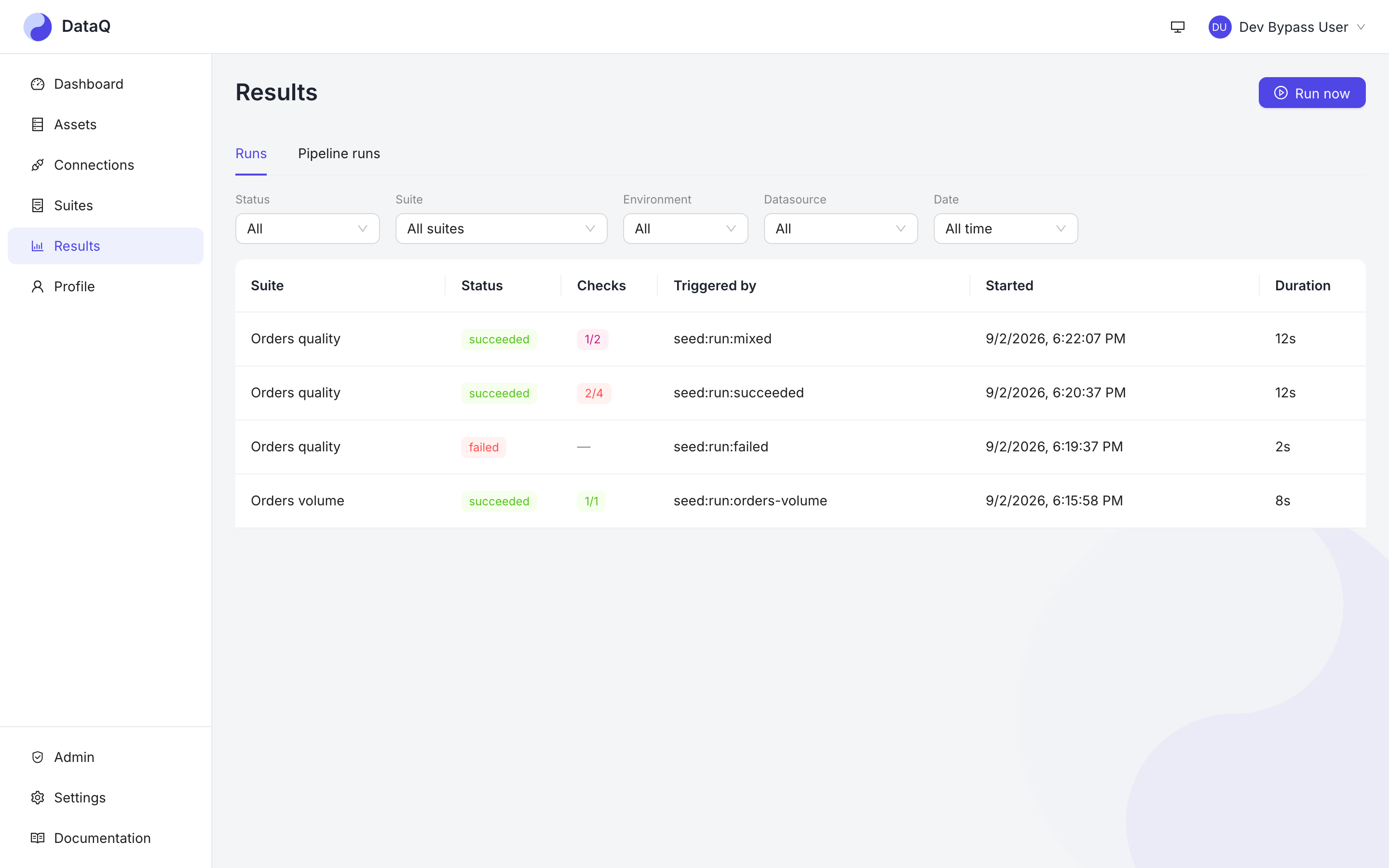
Task: Click the succeeded badge in the seed:run:mixed row
Action: (499, 339)
